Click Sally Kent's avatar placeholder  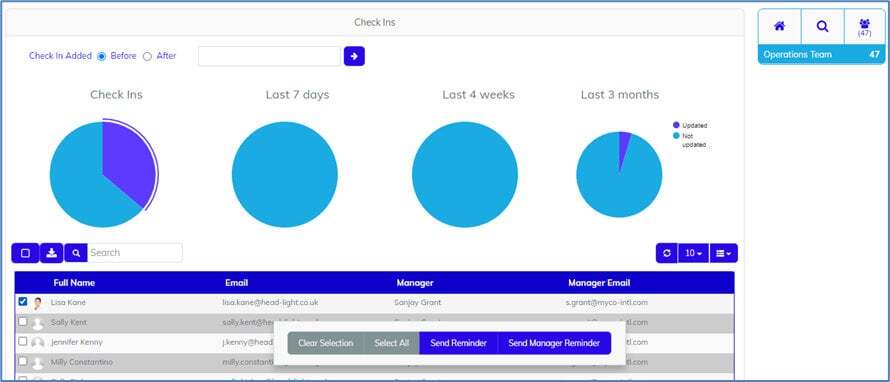[x=37, y=324]
